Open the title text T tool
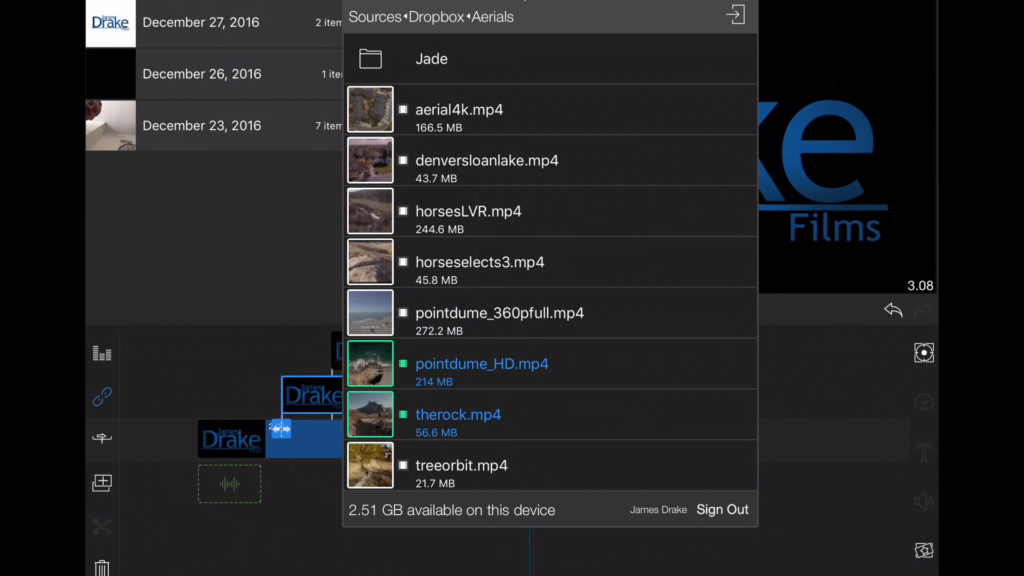The width and height of the screenshot is (1024, 576). 923,452
